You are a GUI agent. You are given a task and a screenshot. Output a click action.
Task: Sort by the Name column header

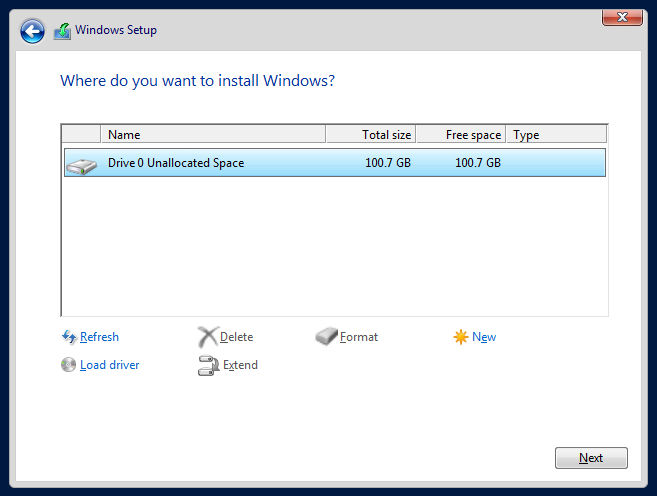[x=213, y=134]
